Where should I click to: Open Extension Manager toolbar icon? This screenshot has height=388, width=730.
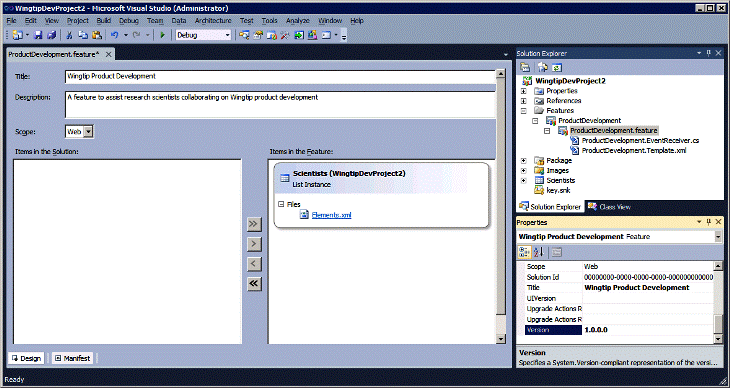tap(312, 35)
